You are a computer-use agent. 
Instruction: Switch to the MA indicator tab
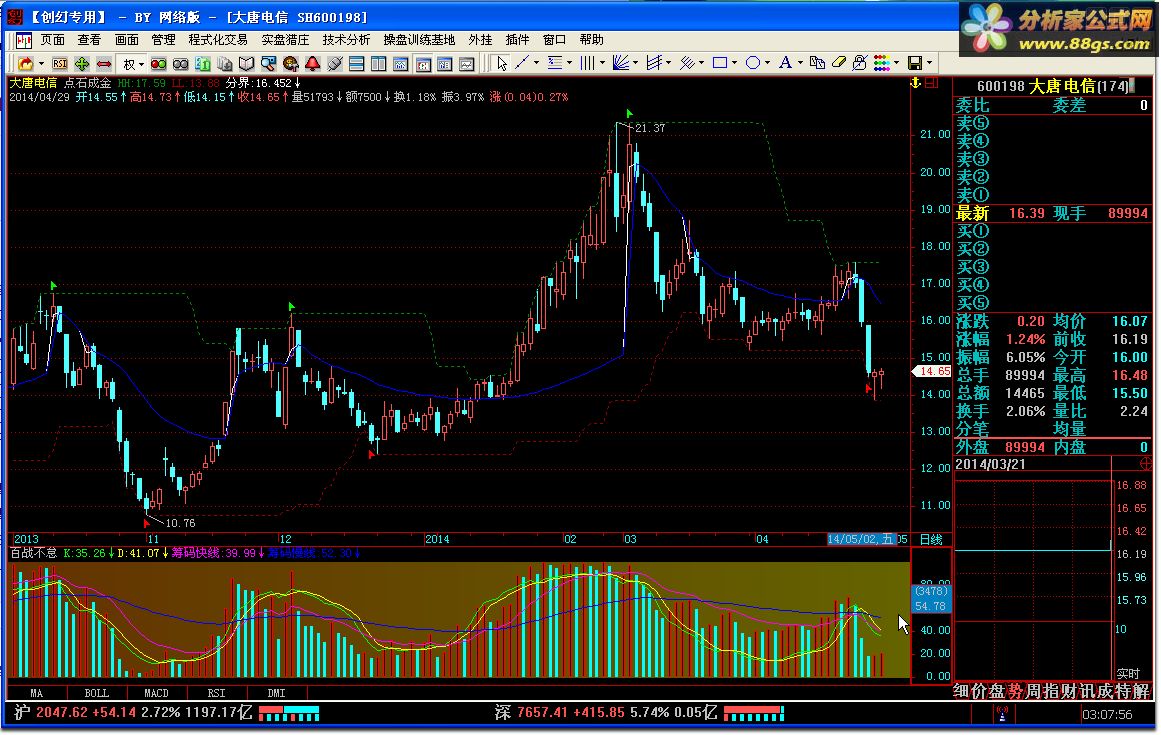click(36, 693)
